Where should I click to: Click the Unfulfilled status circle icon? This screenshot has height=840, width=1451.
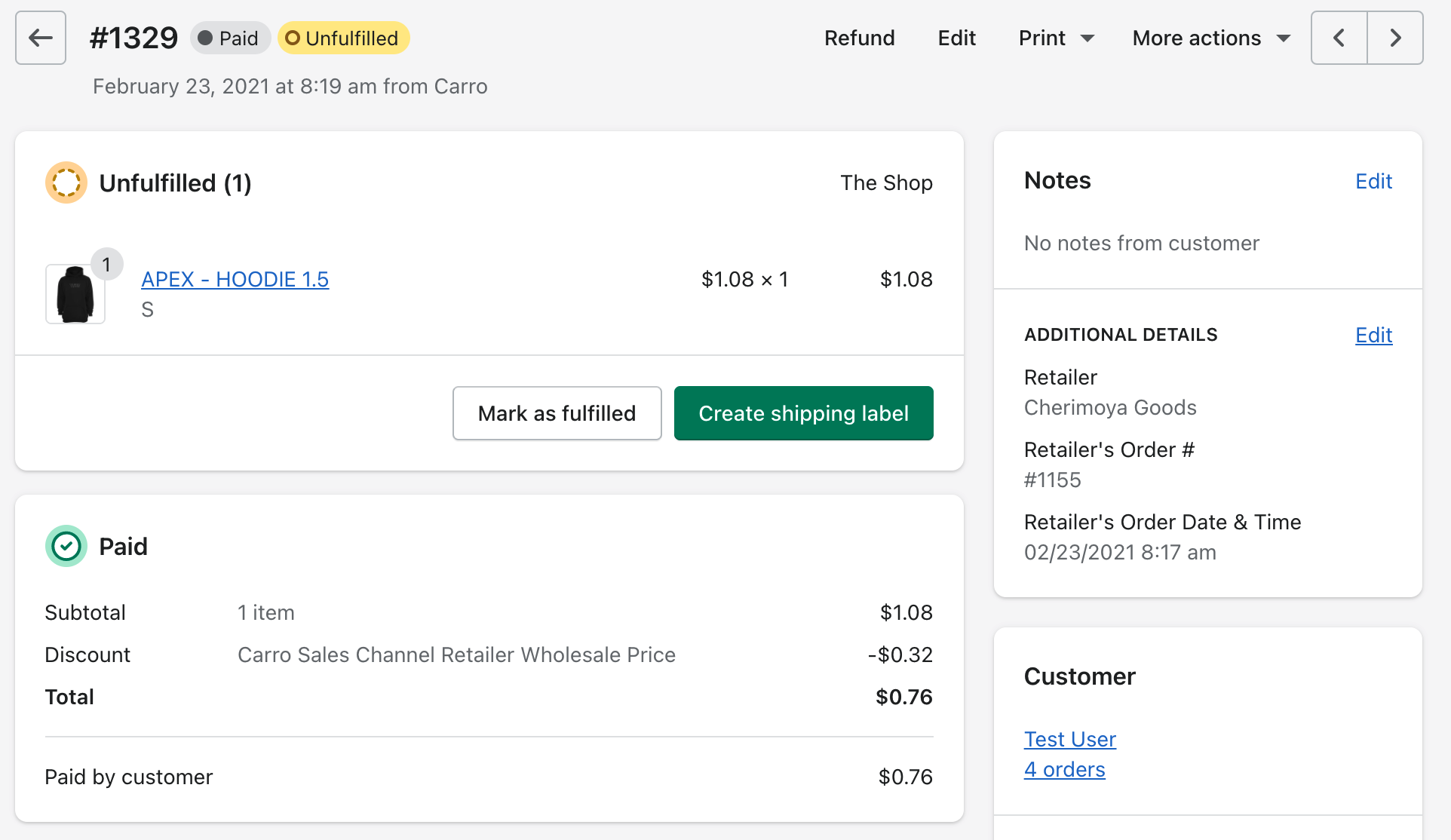pyautogui.click(x=66, y=182)
